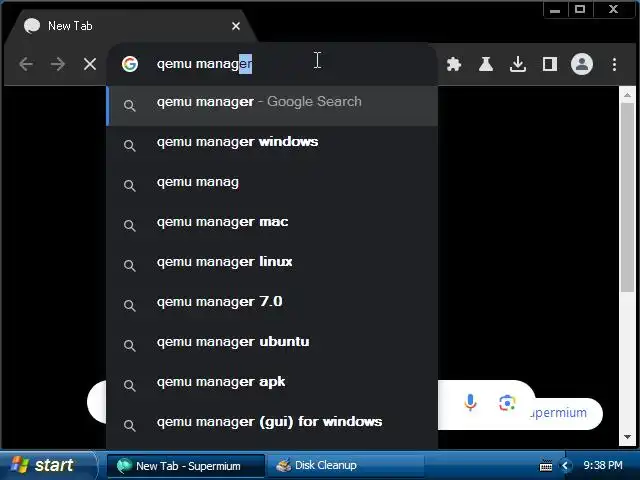
Task: Choose 'qemu manager windows' suggestion
Action: tap(272, 146)
